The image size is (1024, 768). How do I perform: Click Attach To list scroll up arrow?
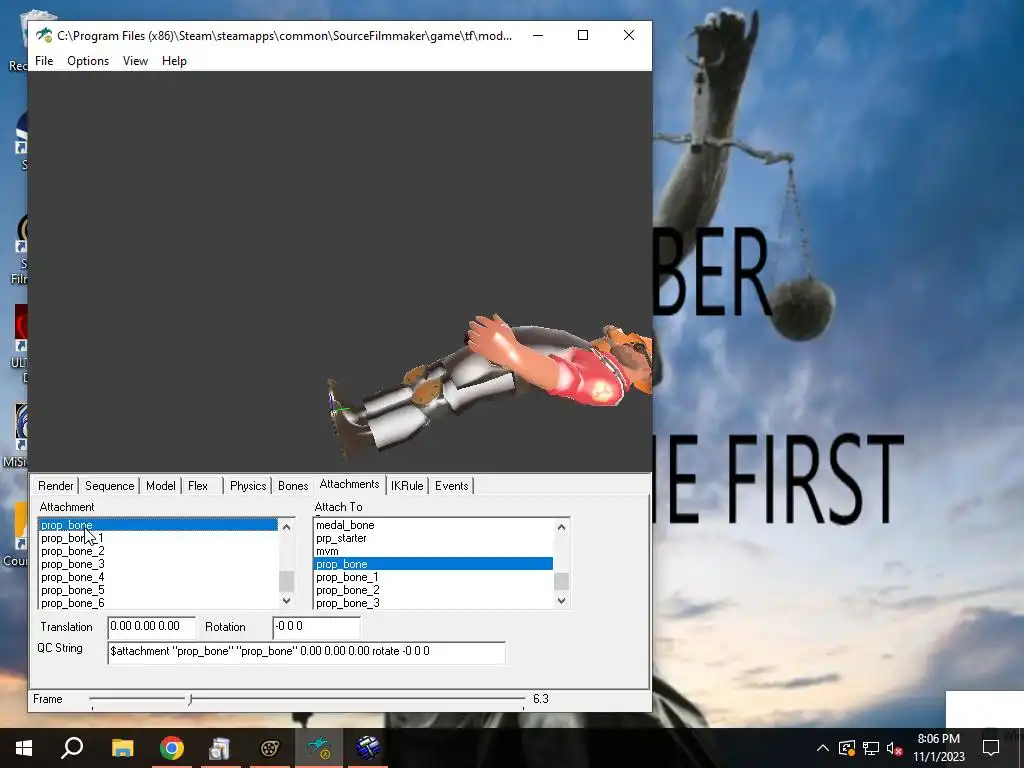click(562, 527)
